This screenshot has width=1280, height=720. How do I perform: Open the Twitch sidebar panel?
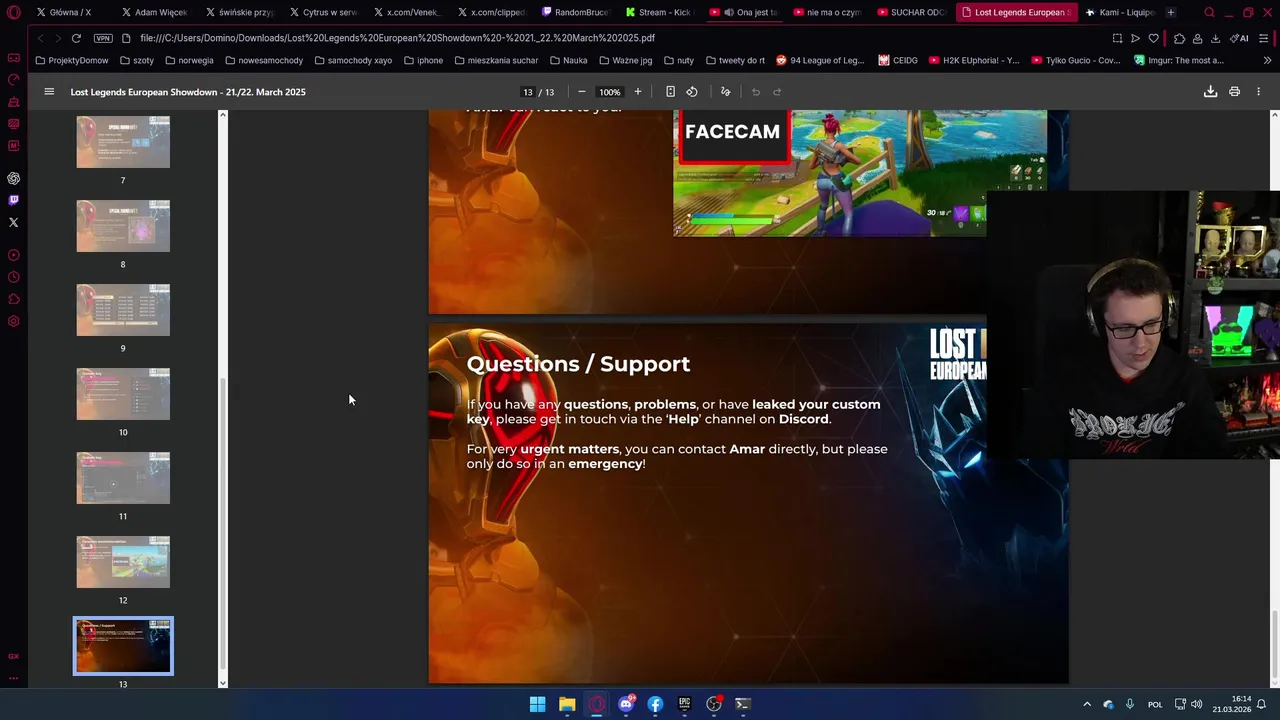coord(14,200)
